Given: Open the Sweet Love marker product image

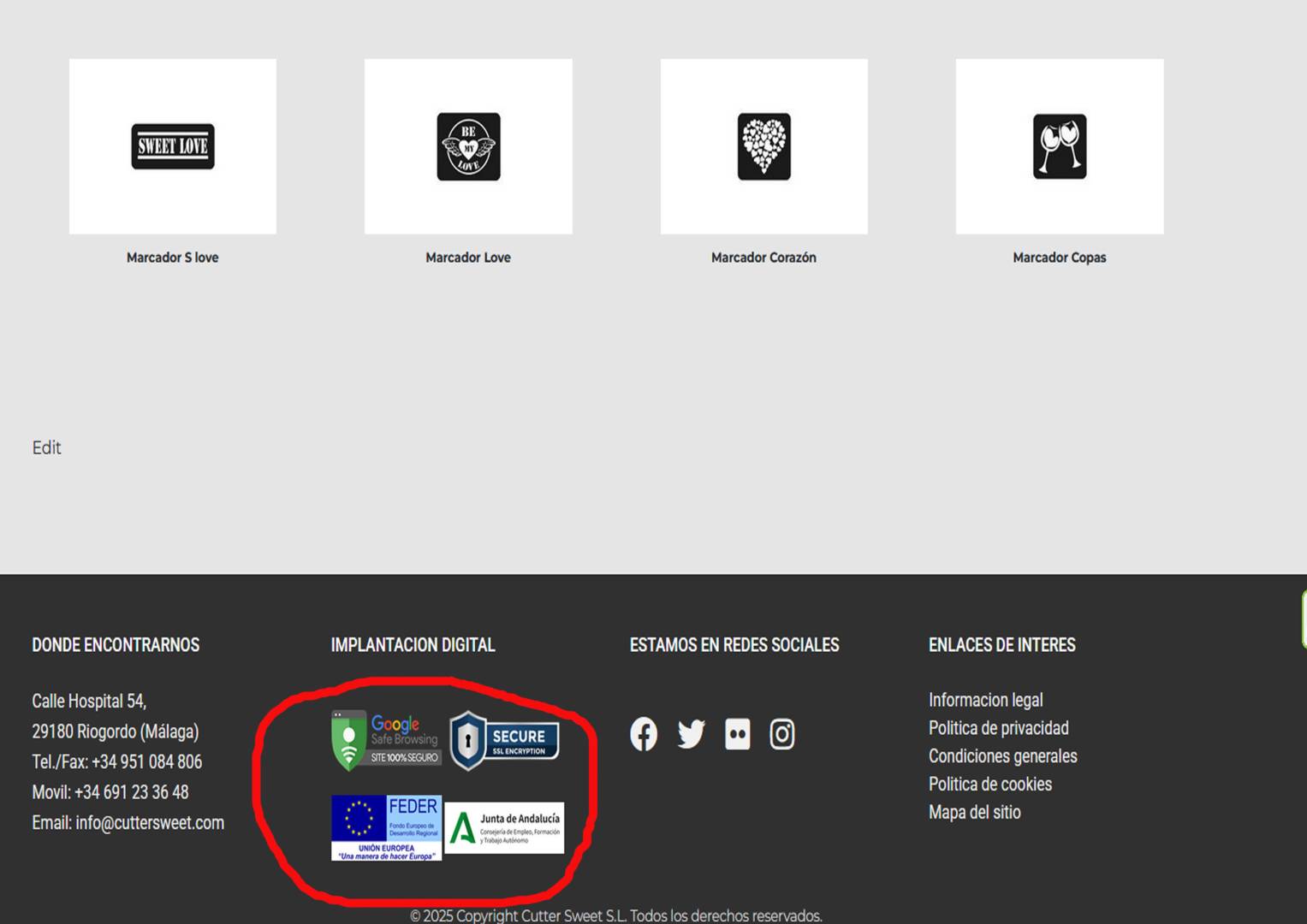Looking at the screenshot, I should (173, 146).
